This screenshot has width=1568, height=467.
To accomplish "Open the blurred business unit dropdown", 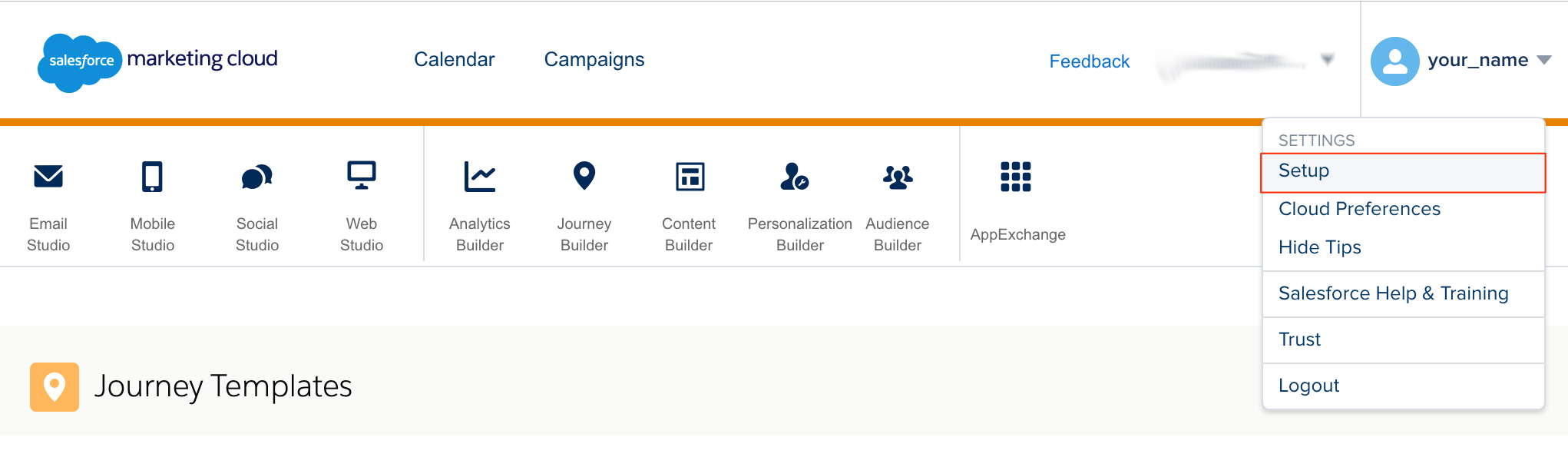I will coord(1327,59).
